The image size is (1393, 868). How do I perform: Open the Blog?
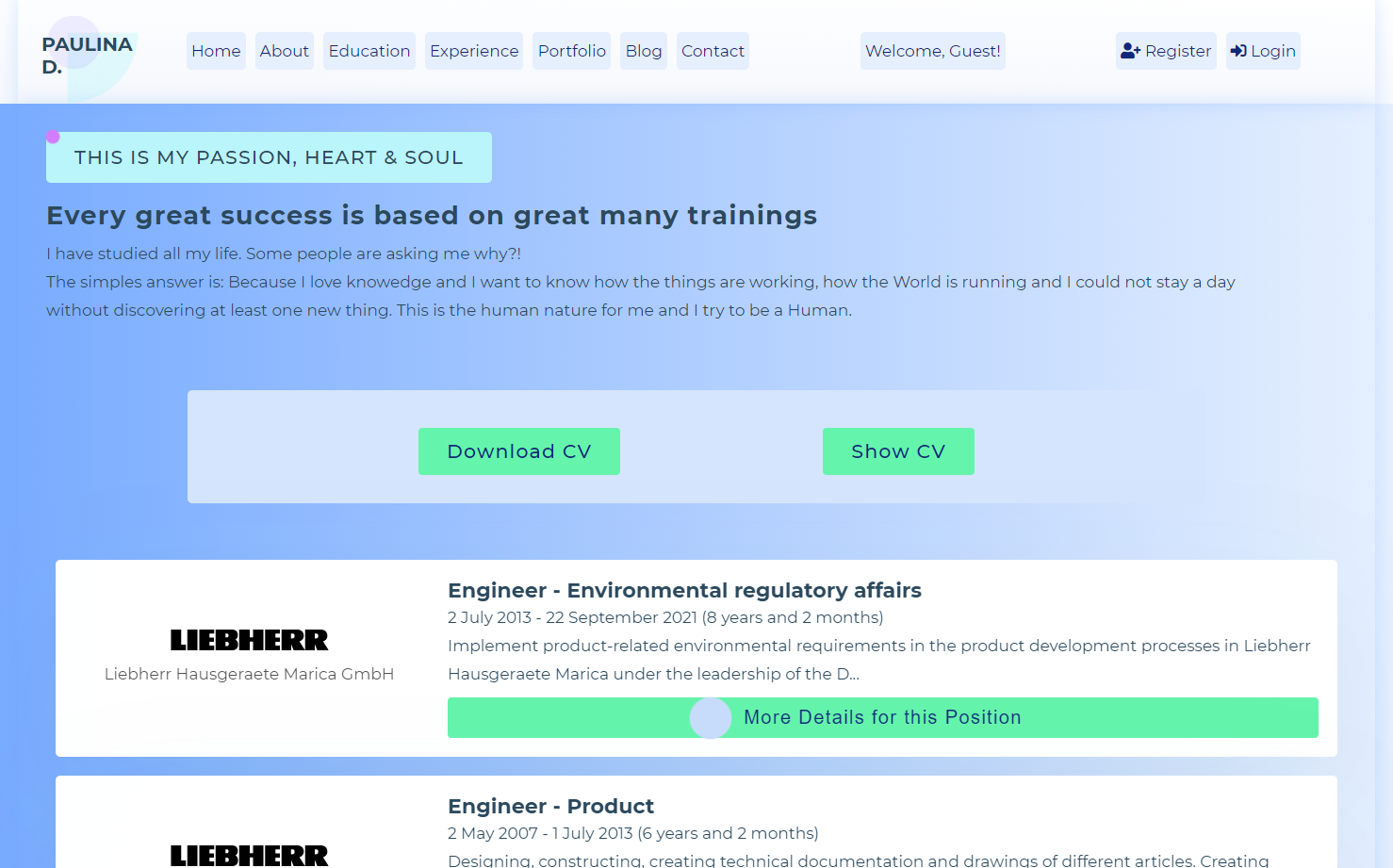click(643, 51)
